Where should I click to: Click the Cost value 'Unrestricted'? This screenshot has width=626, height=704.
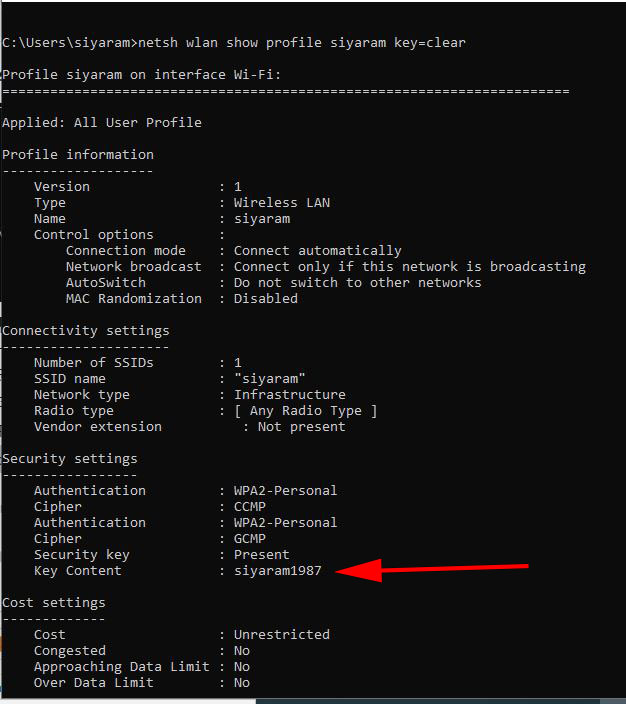point(282,635)
